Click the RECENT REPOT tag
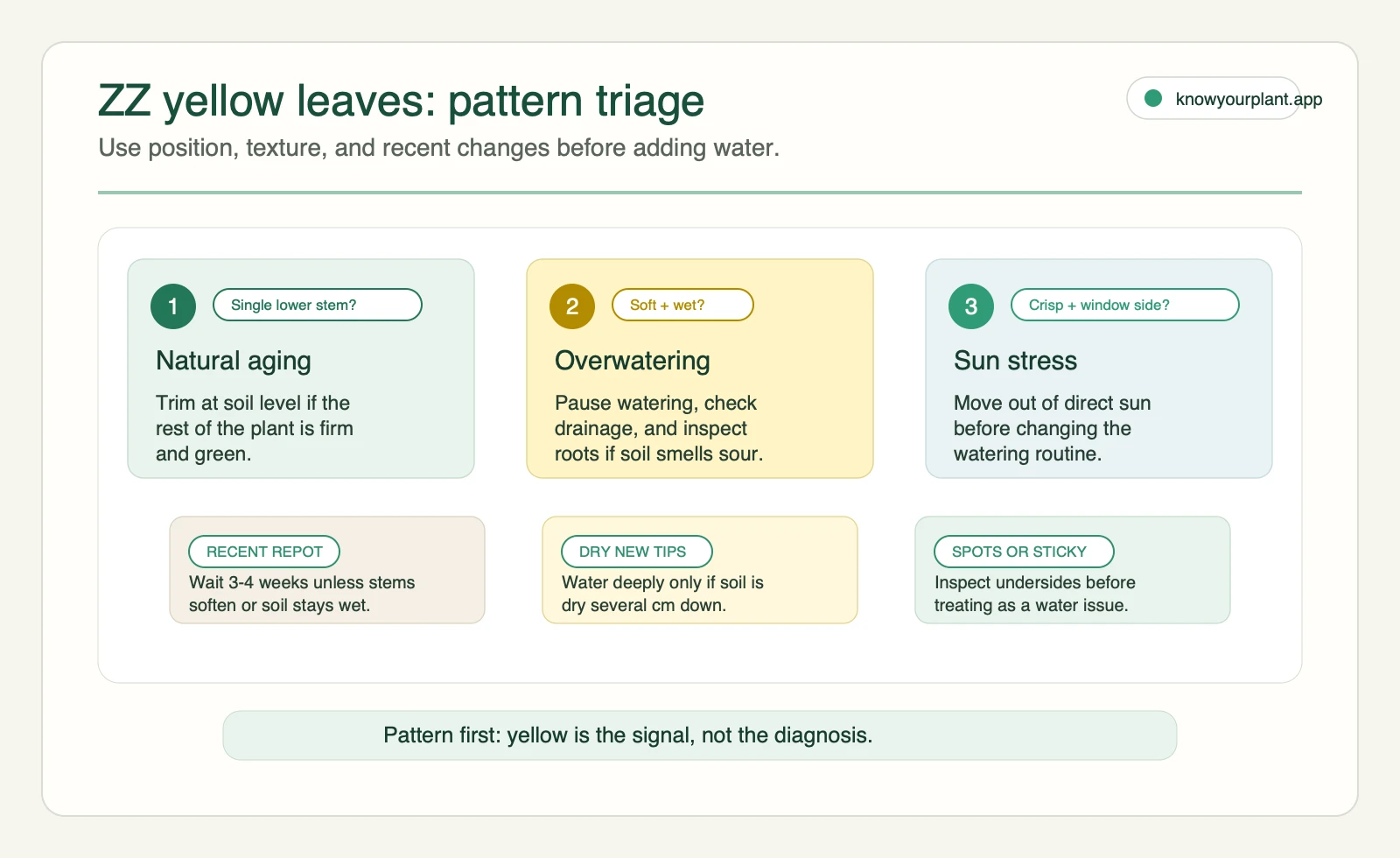This screenshot has width=1400, height=858. [264, 552]
